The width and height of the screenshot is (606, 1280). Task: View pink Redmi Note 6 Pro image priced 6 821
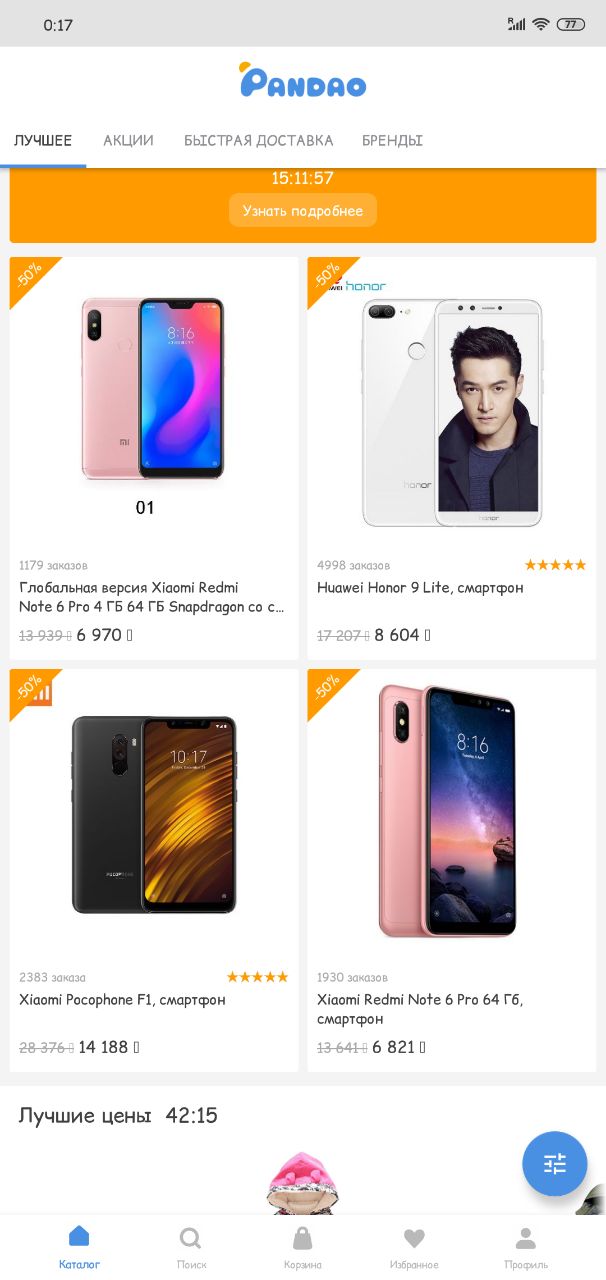click(x=452, y=811)
